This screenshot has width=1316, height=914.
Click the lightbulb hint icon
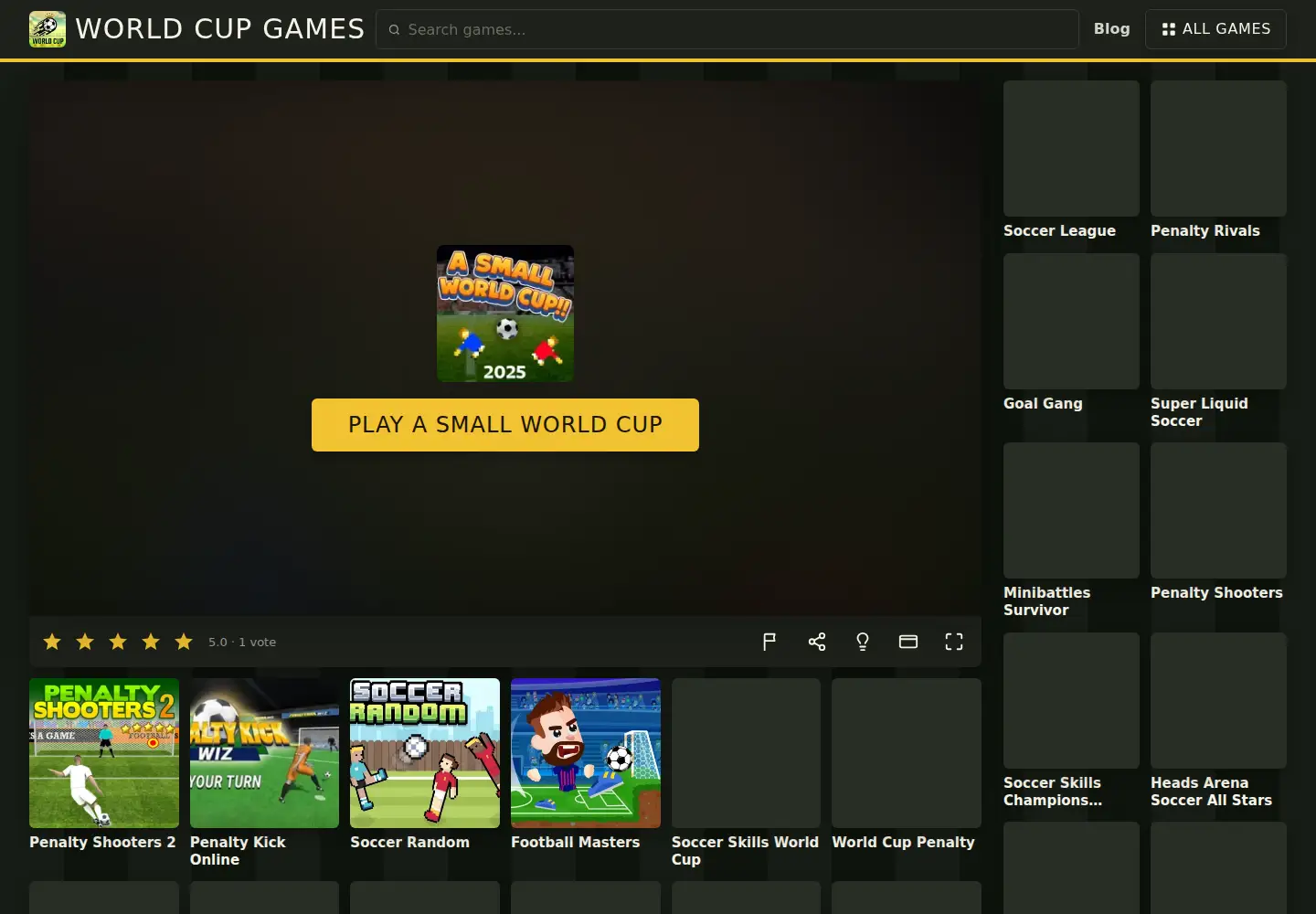863,642
